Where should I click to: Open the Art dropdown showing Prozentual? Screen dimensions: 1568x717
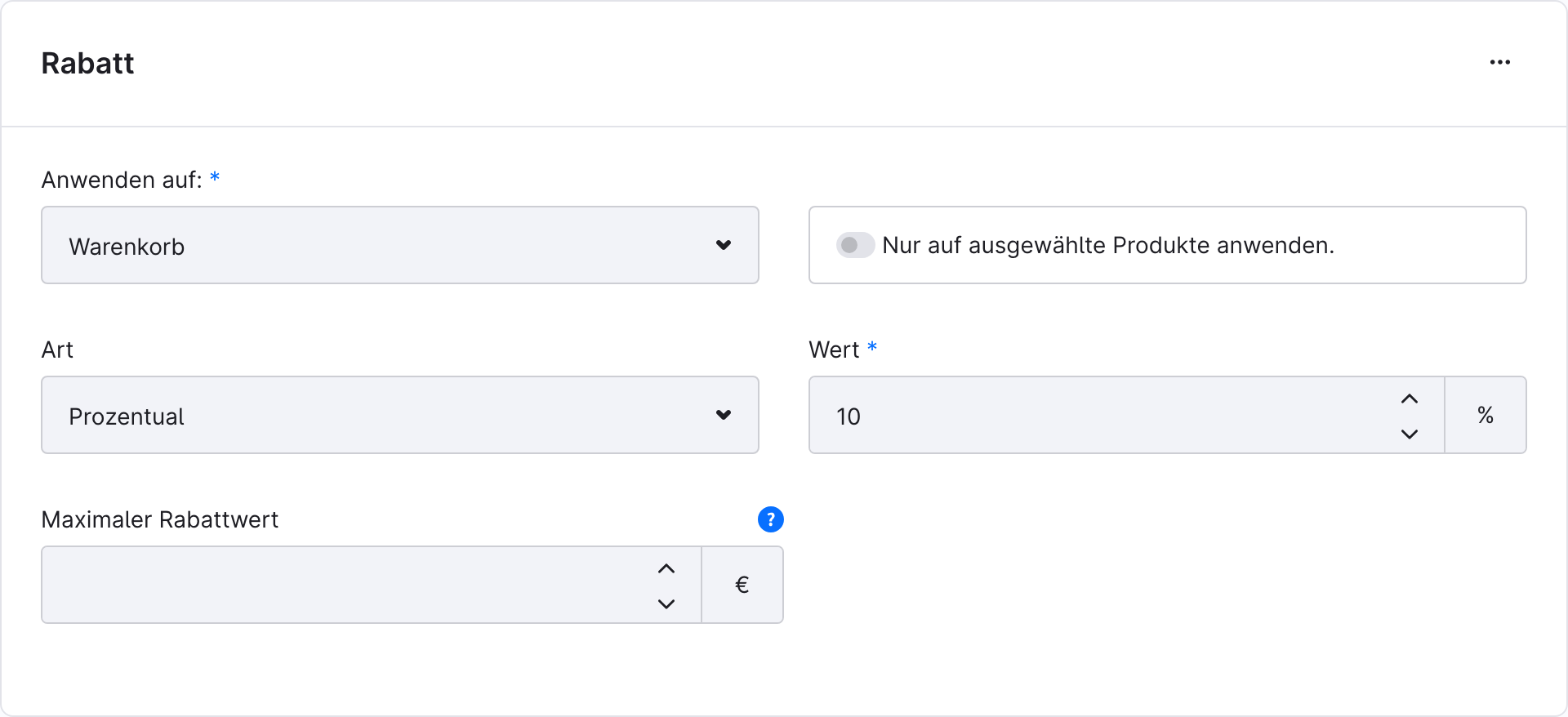400,415
